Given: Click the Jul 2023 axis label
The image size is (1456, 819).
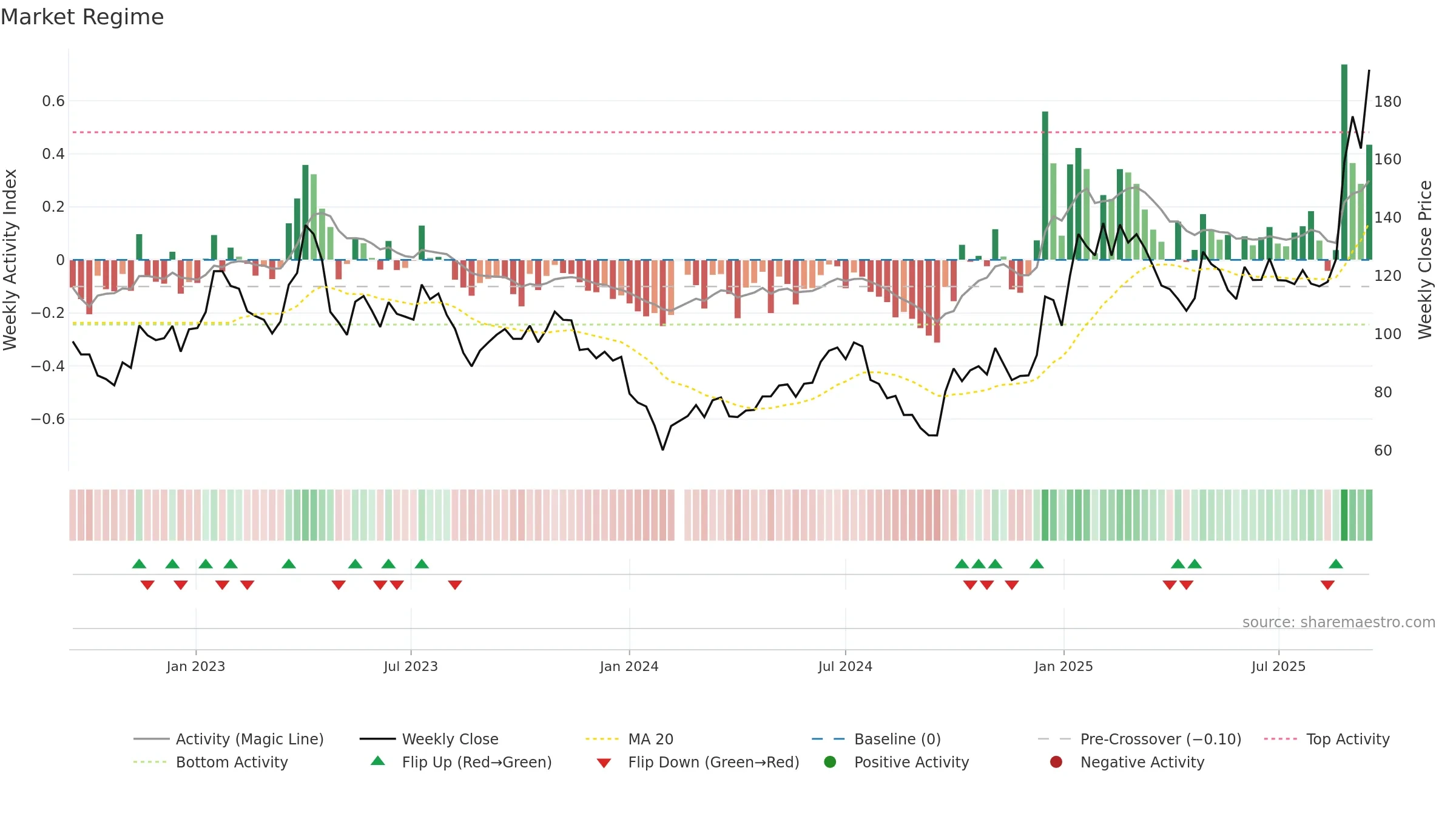Looking at the screenshot, I should [411, 666].
